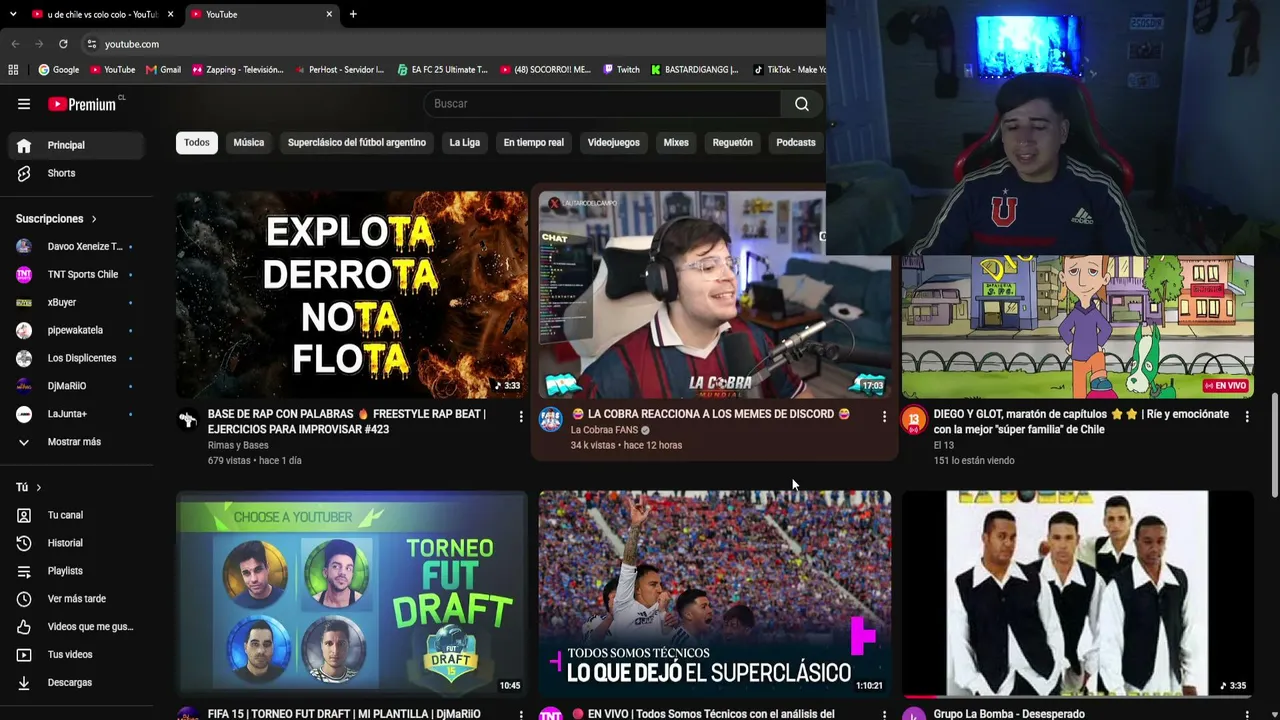The width and height of the screenshot is (1280, 720).
Task: Open DjMaRiiO channel subscription
Action: [76, 386]
